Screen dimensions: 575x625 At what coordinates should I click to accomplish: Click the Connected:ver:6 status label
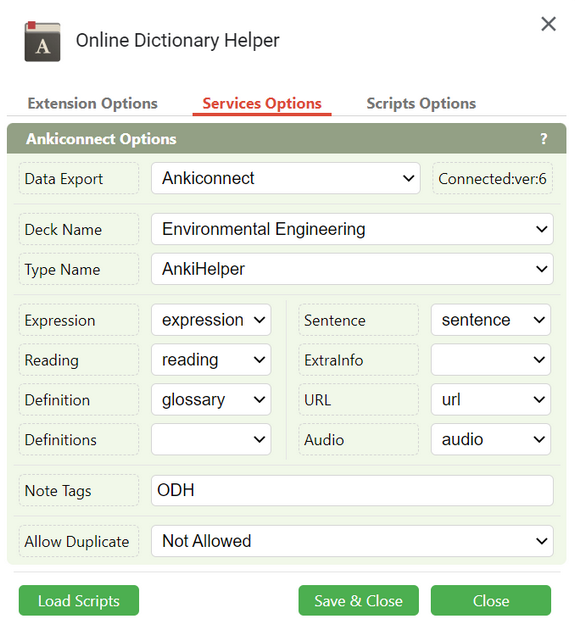[x=493, y=179]
